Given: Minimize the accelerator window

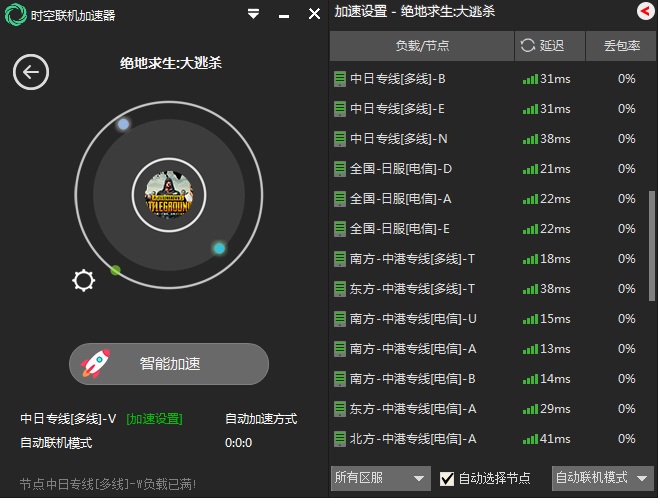Looking at the screenshot, I should click(284, 16).
